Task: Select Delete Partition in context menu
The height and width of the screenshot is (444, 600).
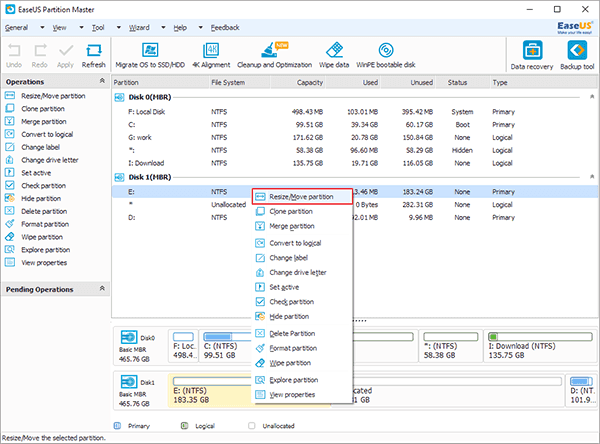Action: point(302,333)
